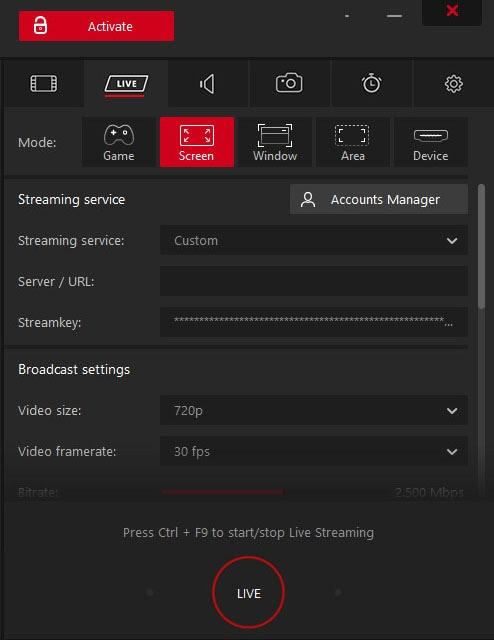Click the "Press Ctrl + F9" hint text
The image size is (494, 640).
[x=248, y=533]
